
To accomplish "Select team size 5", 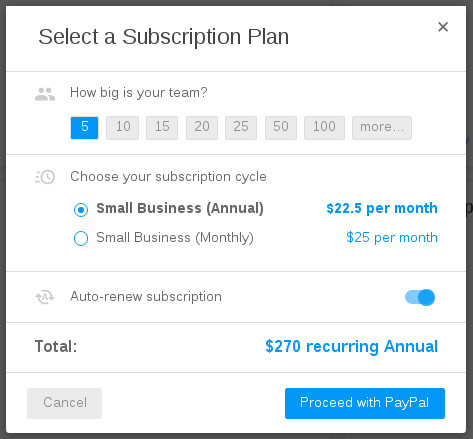I will tap(84, 128).
